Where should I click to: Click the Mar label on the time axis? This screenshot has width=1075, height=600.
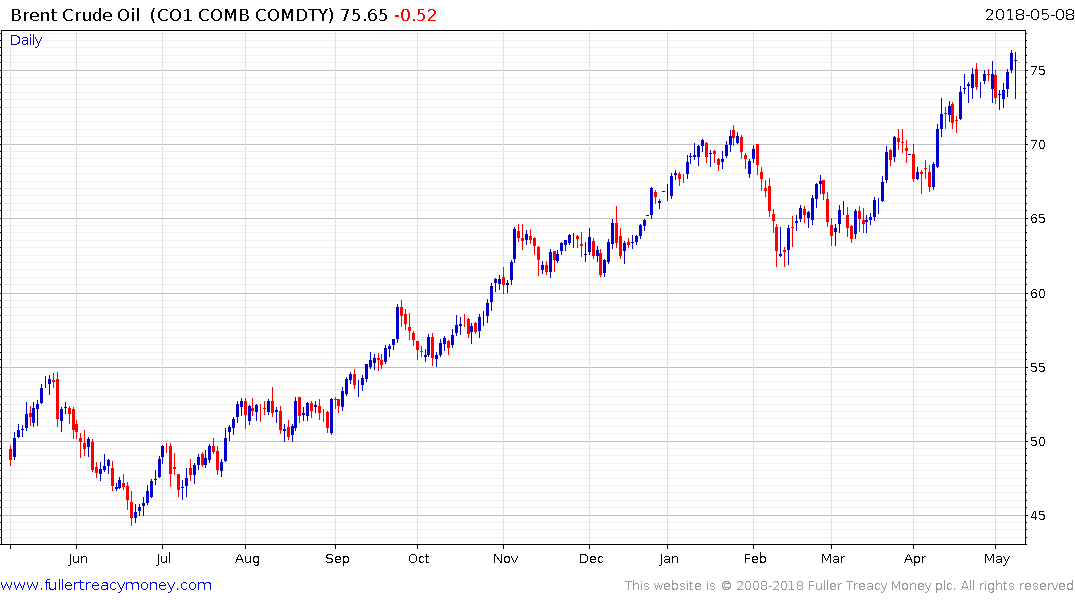pyautogui.click(x=832, y=559)
